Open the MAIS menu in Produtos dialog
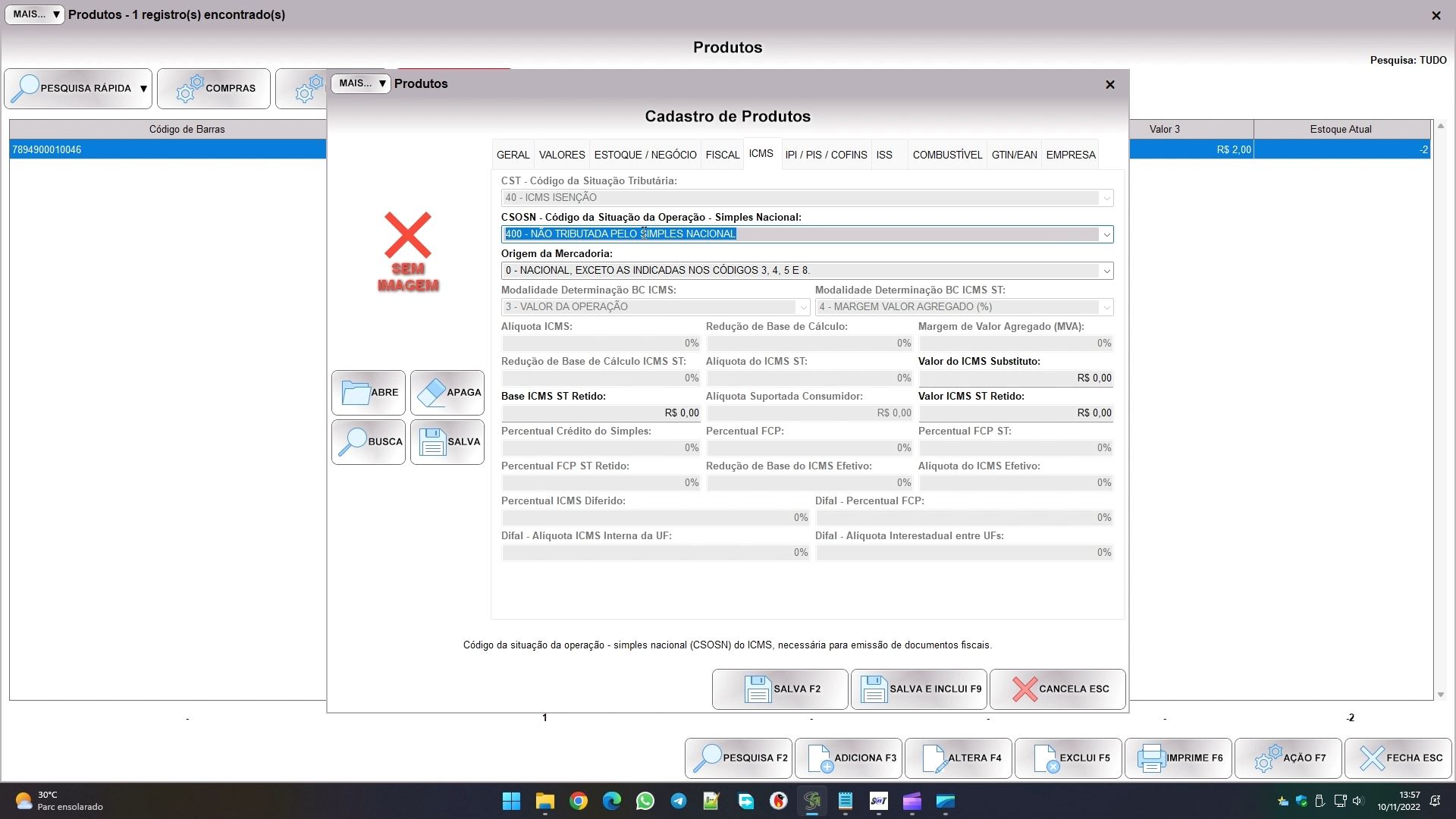 coord(361,83)
